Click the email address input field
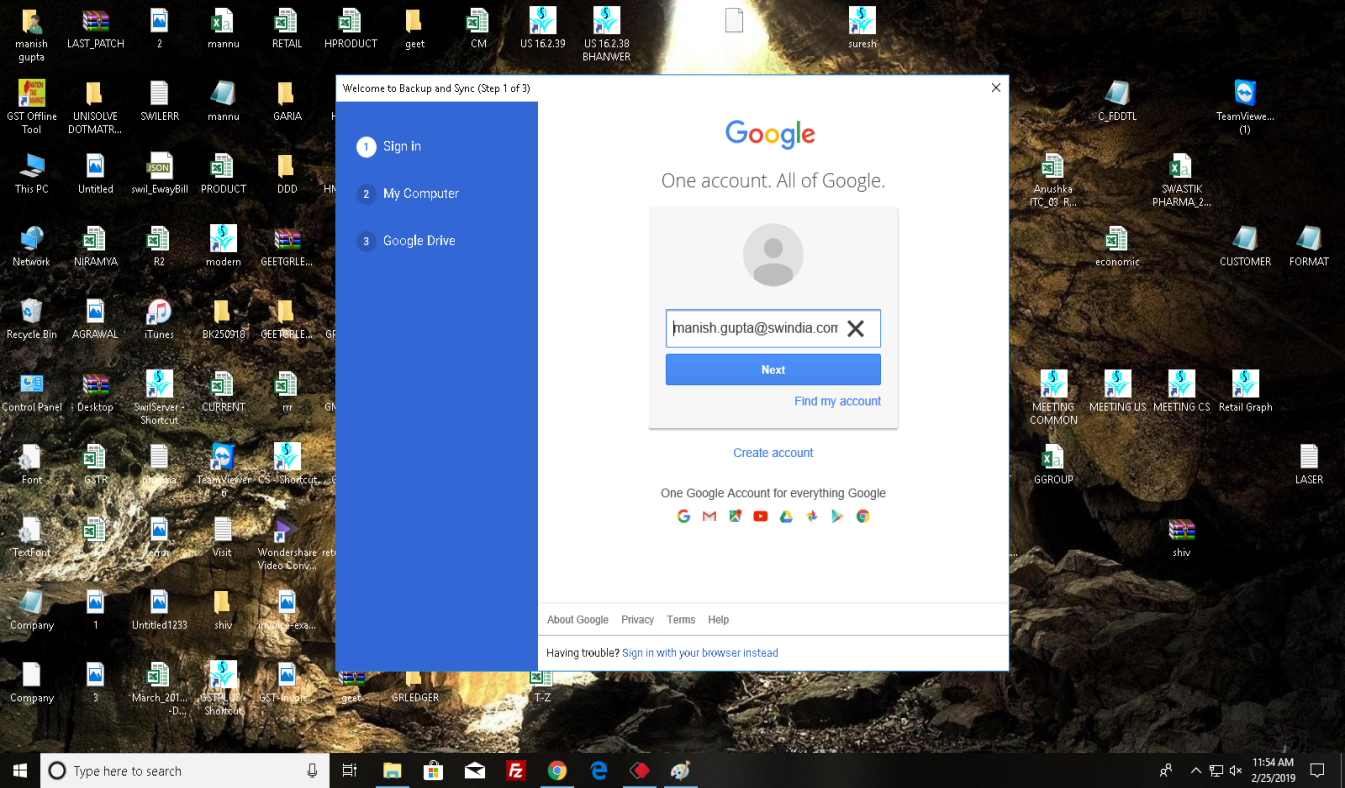This screenshot has width=1345, height=788. tap(773, 328)
